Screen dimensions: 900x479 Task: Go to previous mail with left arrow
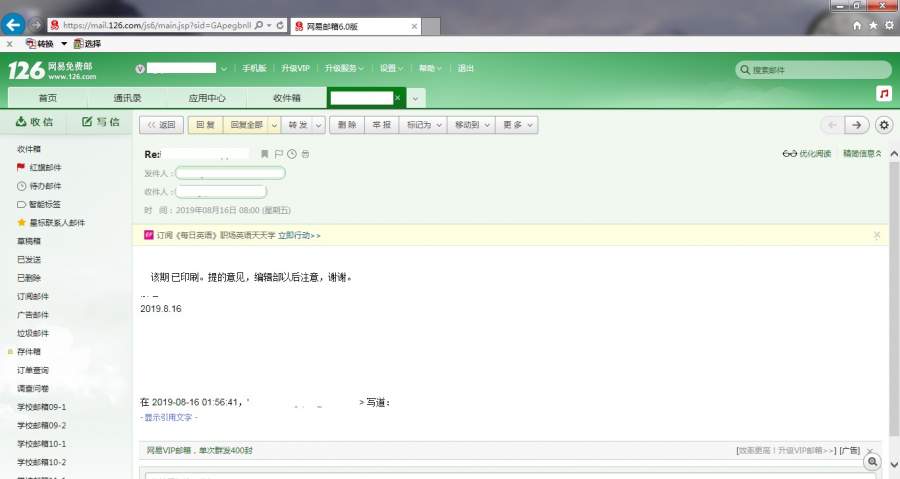pyautogui.click(x=832, y=125)
